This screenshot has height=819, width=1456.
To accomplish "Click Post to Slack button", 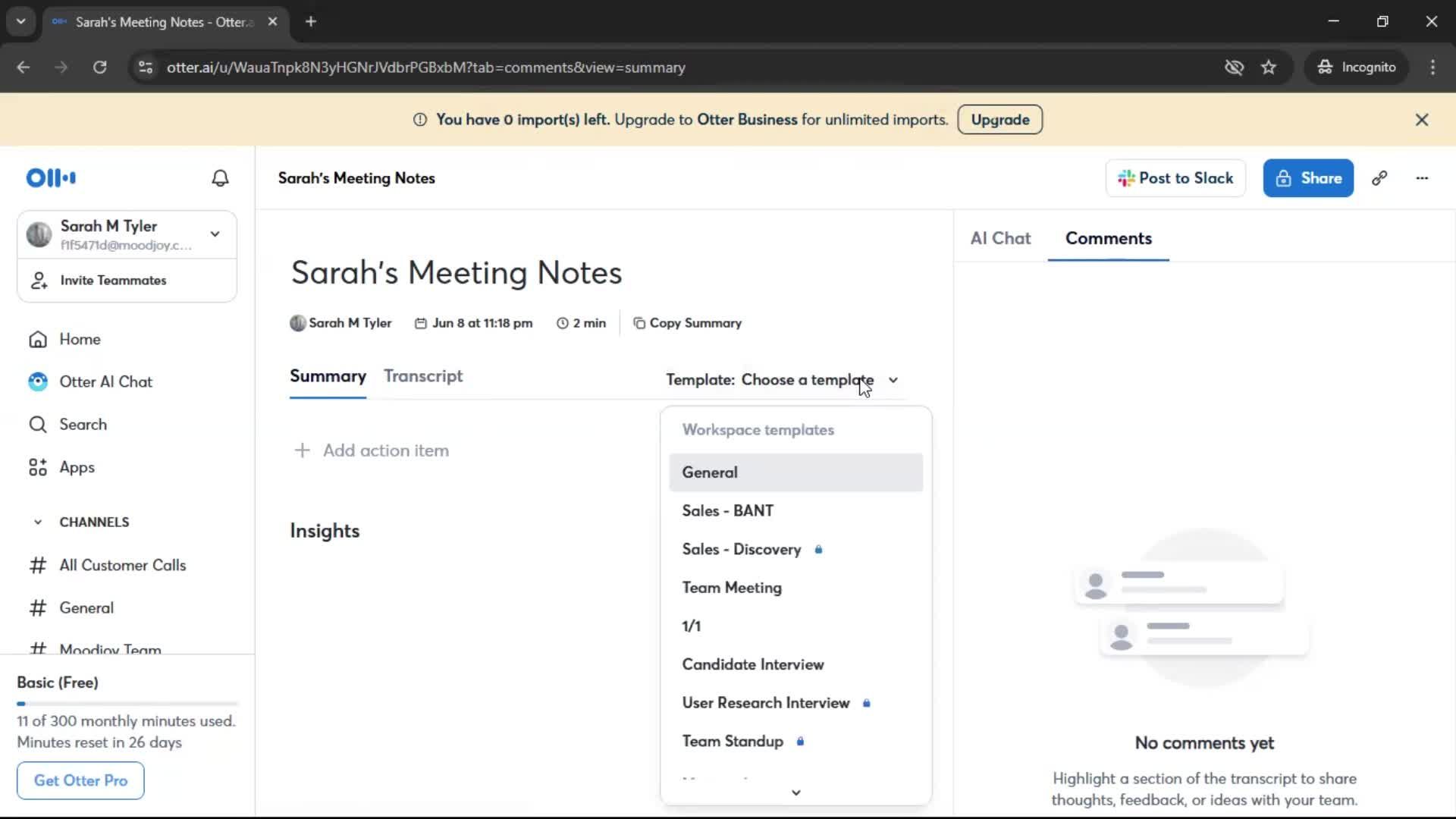I will 1175,178.
